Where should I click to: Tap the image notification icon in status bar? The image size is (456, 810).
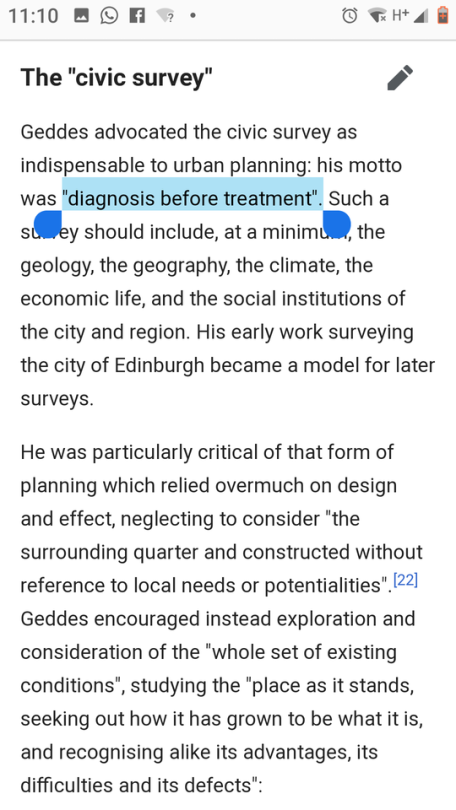tap(81, 15)
